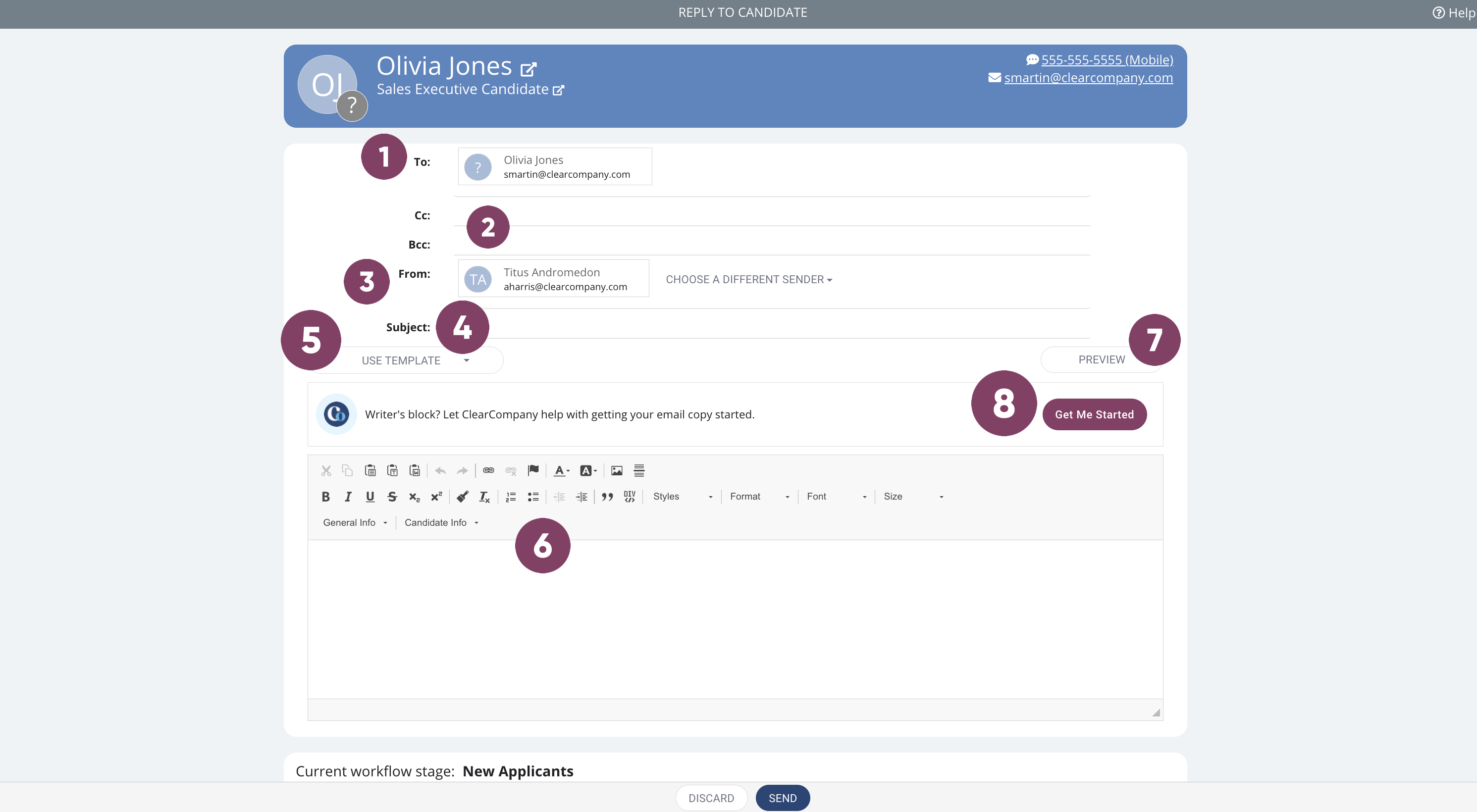The image size is (1477, 812).
Task: Click the Copy icon in editor toolbar
Action: click(x=348, y=470)
